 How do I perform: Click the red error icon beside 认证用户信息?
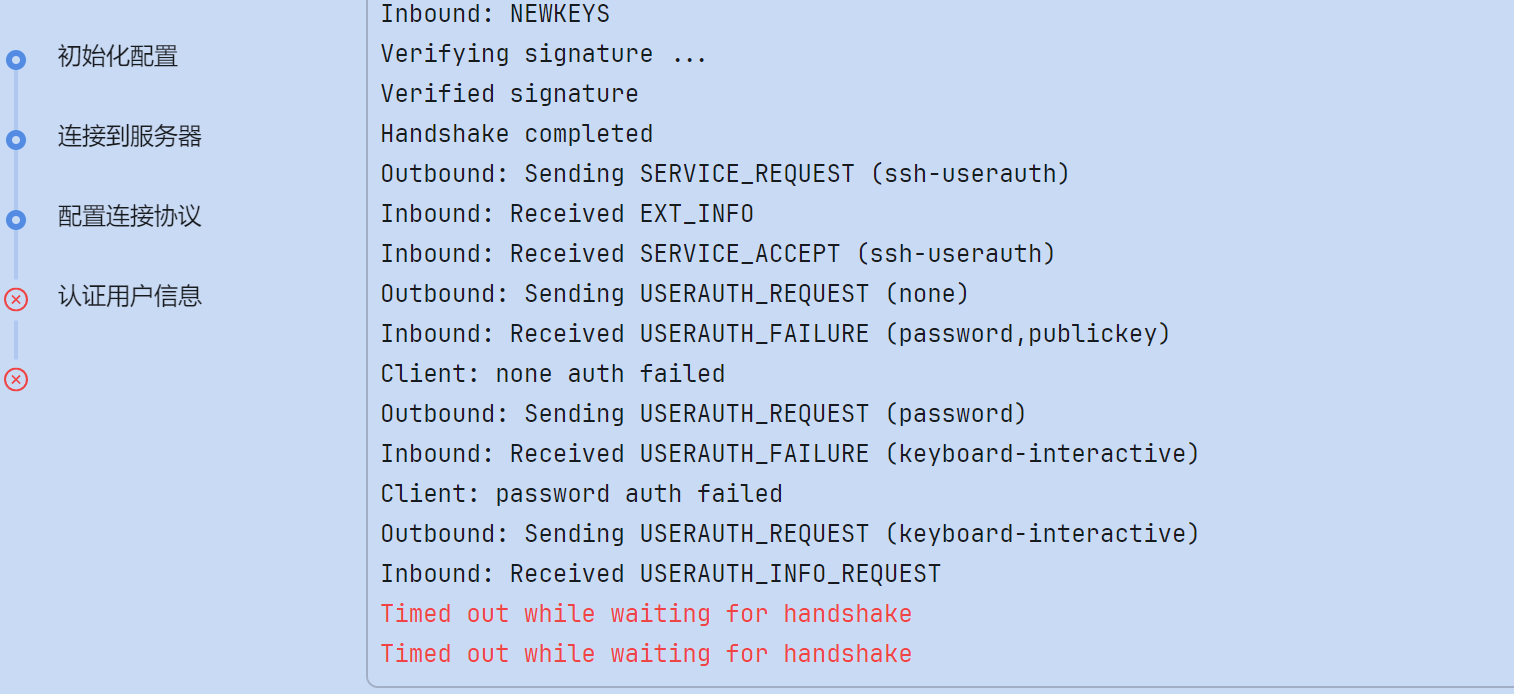(x=16, y=299)
